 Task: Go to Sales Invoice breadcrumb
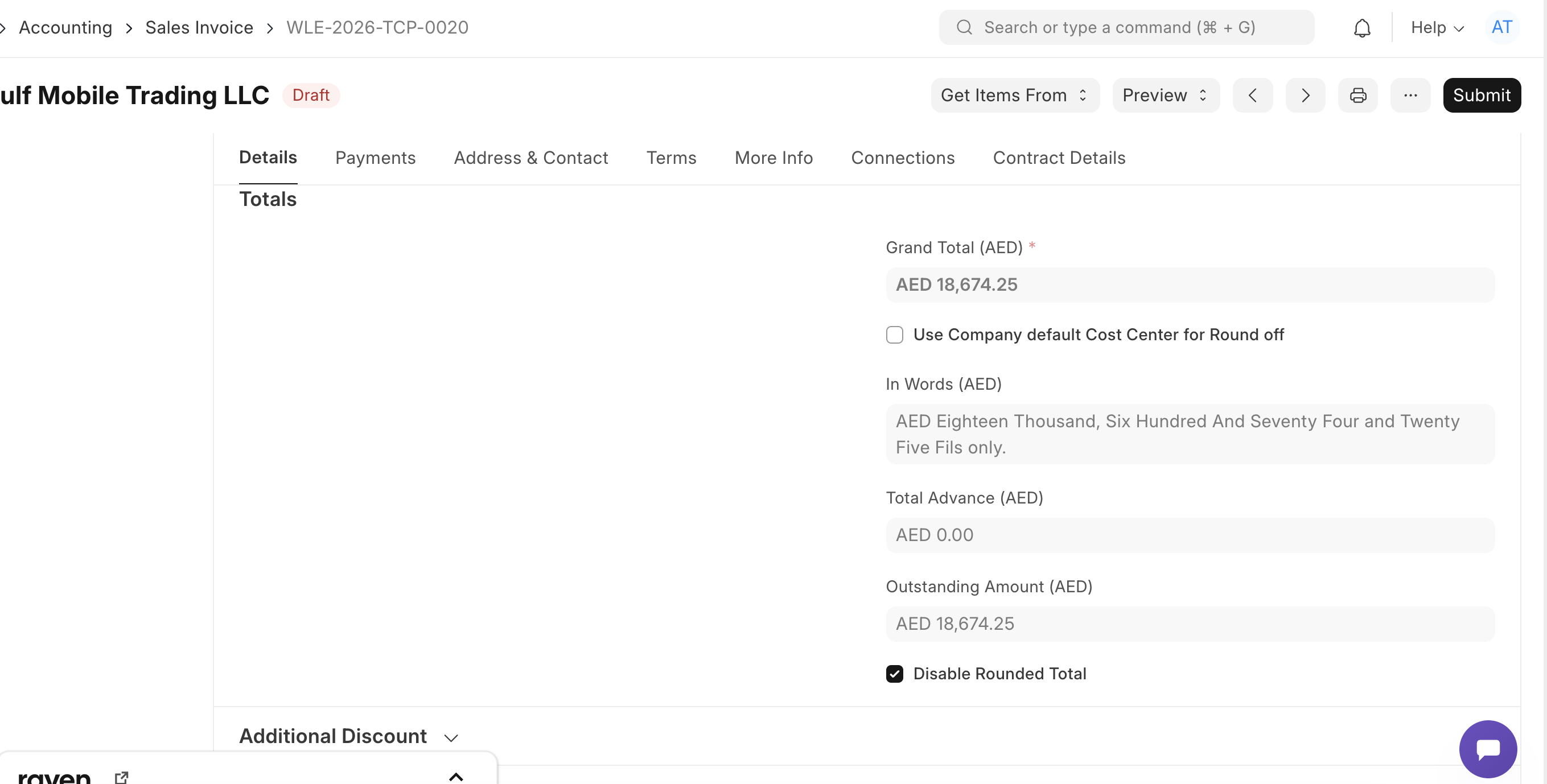click(x=199, y=28)
